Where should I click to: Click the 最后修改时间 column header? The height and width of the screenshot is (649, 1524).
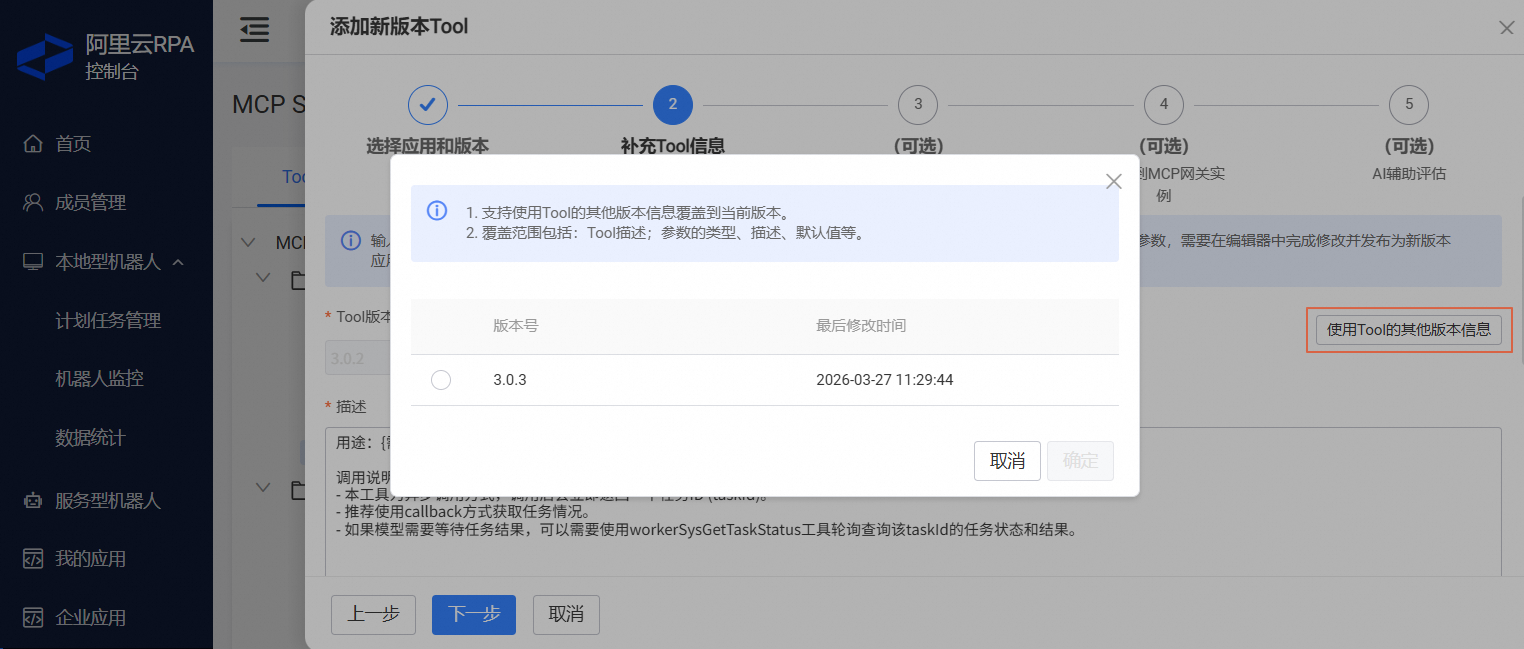click(861, 326)
